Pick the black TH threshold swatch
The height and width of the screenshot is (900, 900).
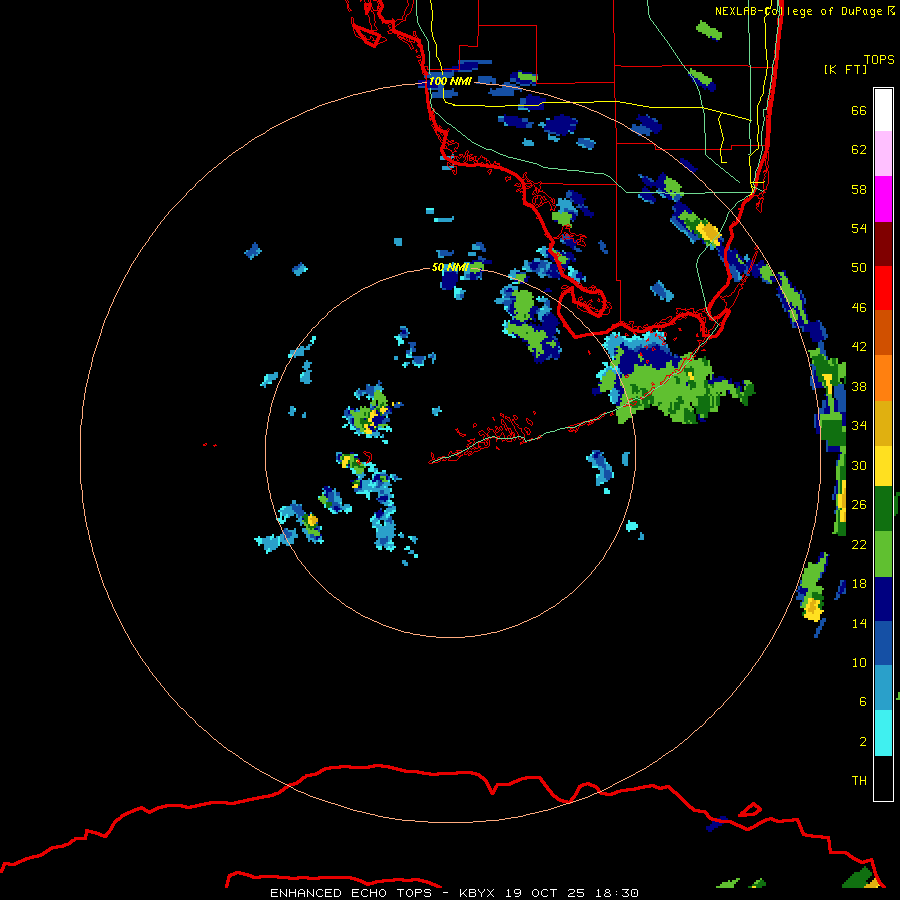click(x=883, y=778)
